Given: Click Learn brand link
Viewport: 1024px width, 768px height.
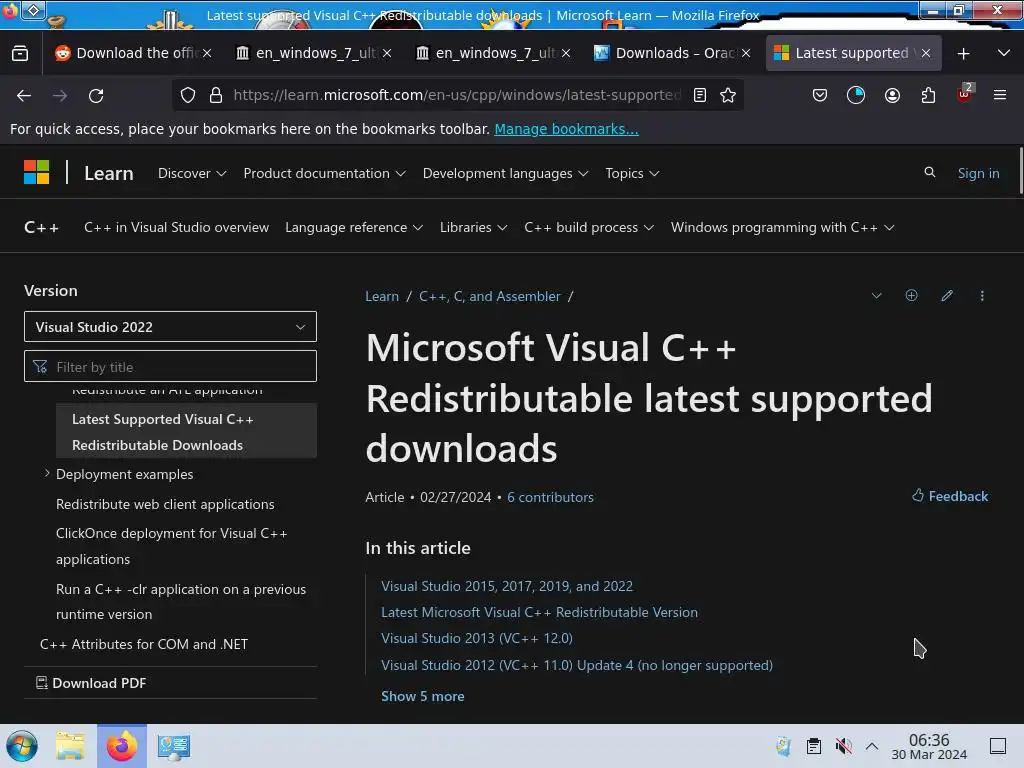Looking at the screenshot, I should click(x=109, y=173).
